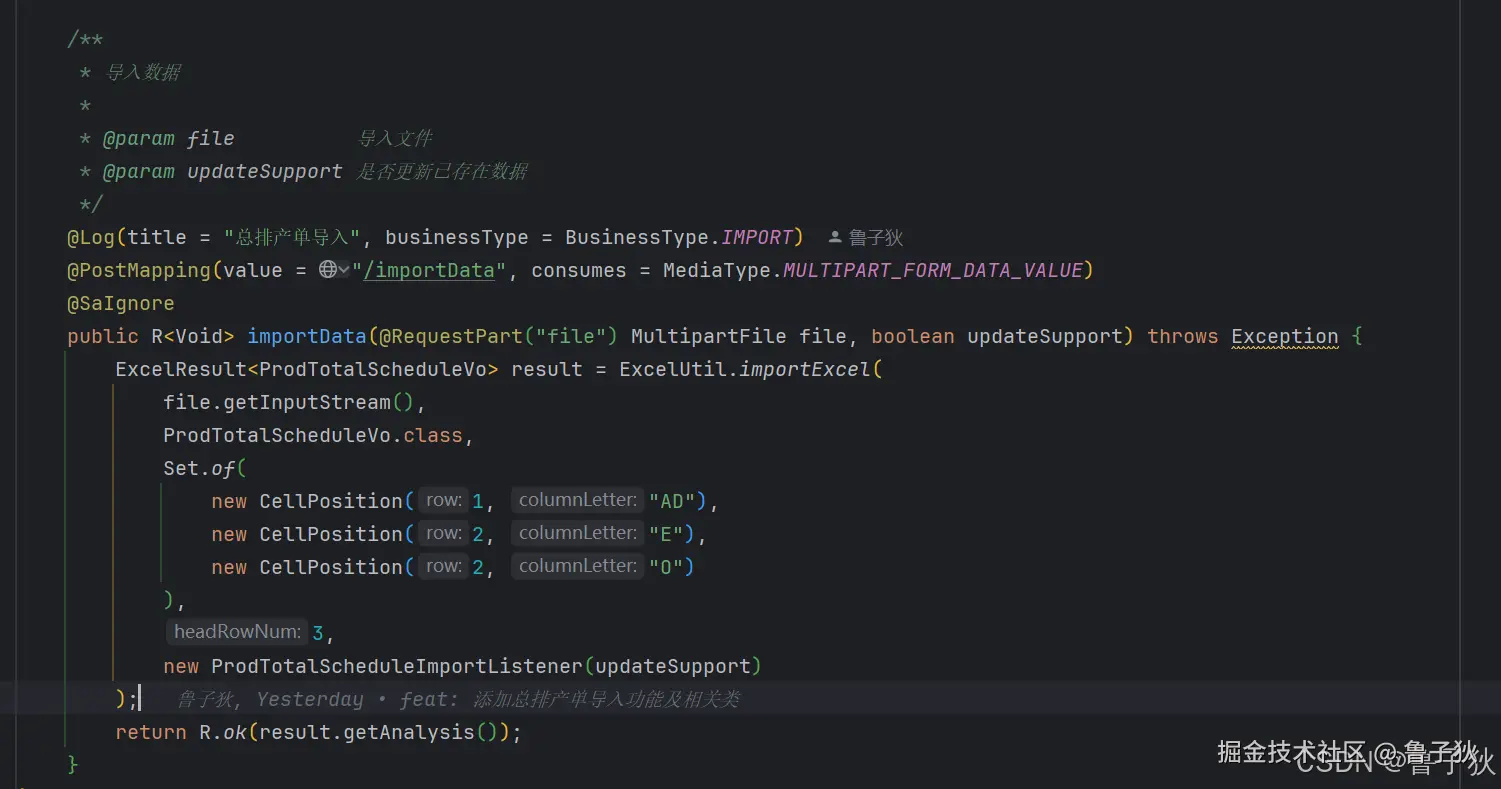Click the @SaIgnore annotation
This screenshot has width=1501, height=789.
(x=121, y=303)
